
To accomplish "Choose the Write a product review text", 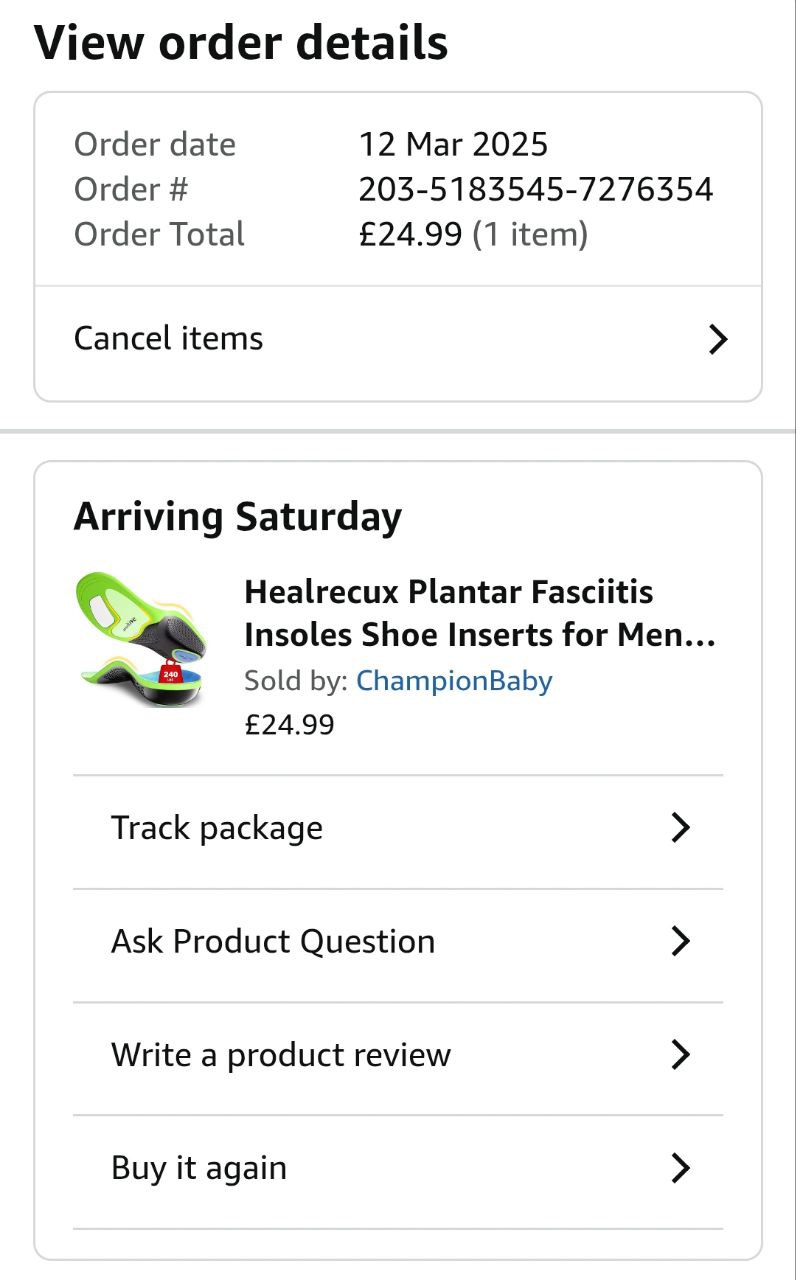I will (281, 1055).
